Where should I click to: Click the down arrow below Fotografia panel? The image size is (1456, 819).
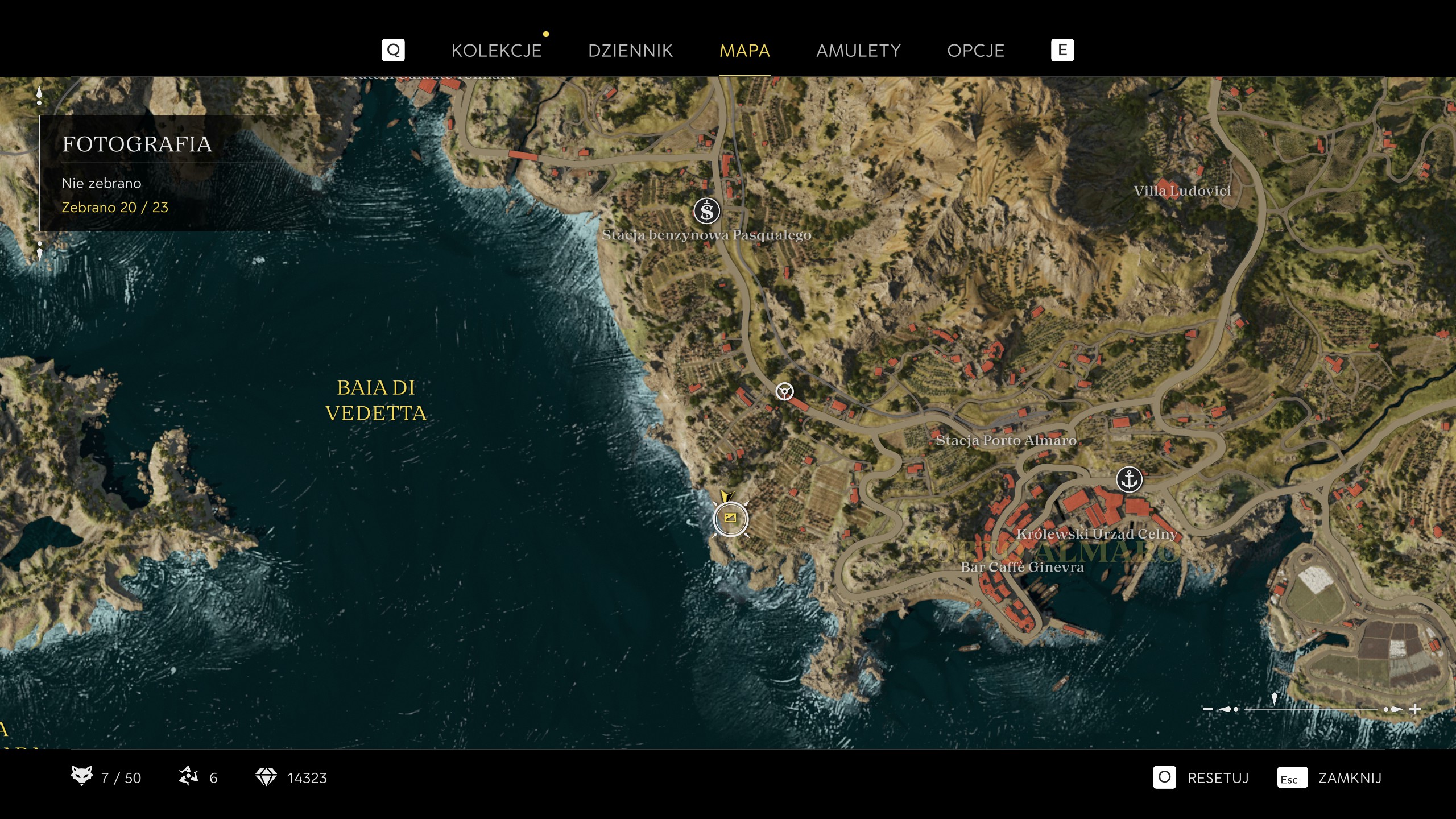[x=39, y=250]
